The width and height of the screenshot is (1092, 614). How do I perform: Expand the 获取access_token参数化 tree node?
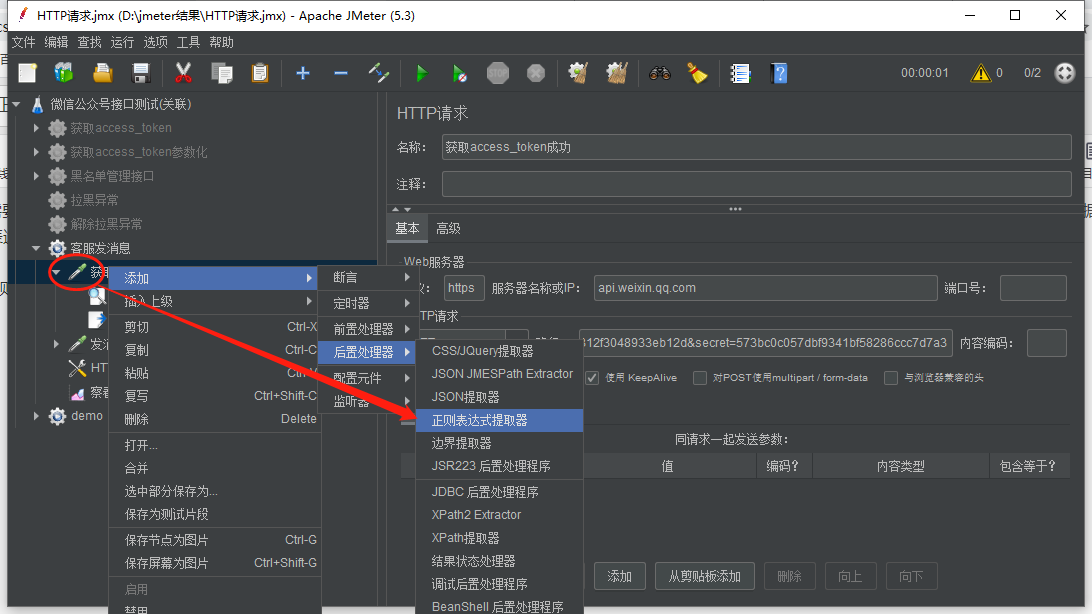coord(36,152)
